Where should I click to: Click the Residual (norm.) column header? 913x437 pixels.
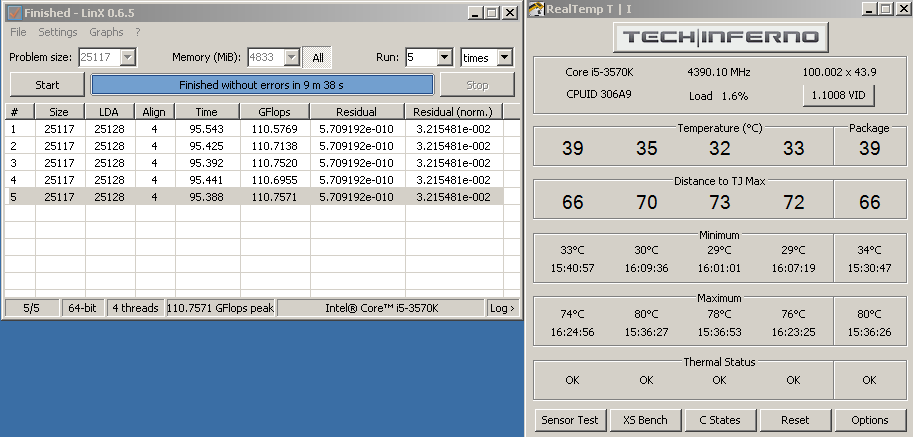tap(454, 112)
